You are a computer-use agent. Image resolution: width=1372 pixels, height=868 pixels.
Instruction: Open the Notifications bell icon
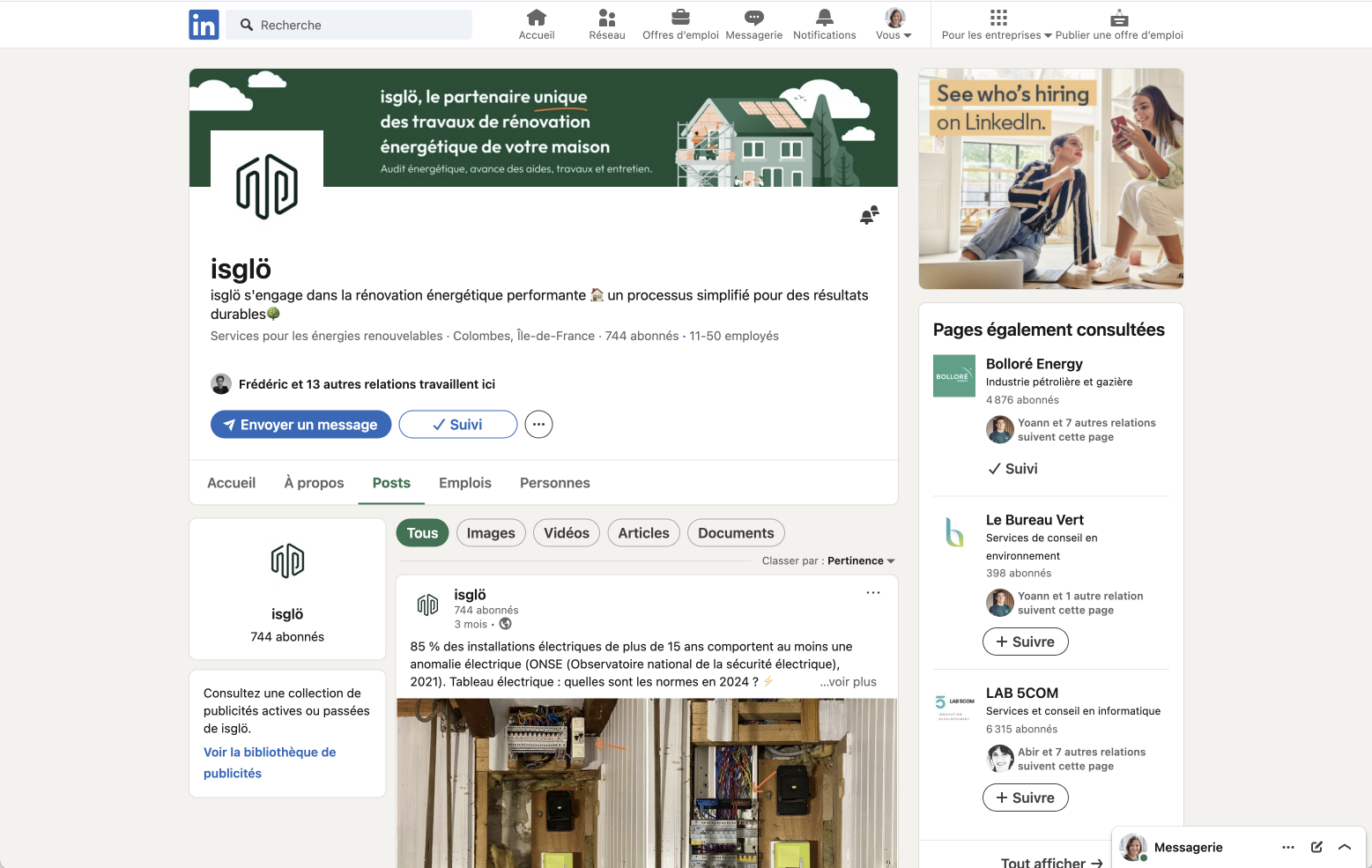tap(825, 25)
